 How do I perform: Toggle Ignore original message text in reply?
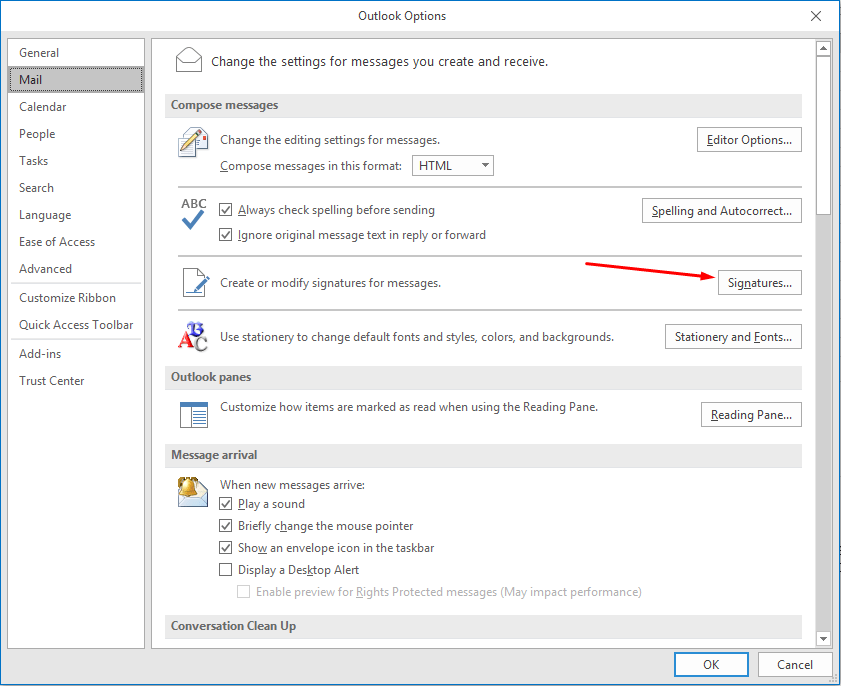click(226, 235)
